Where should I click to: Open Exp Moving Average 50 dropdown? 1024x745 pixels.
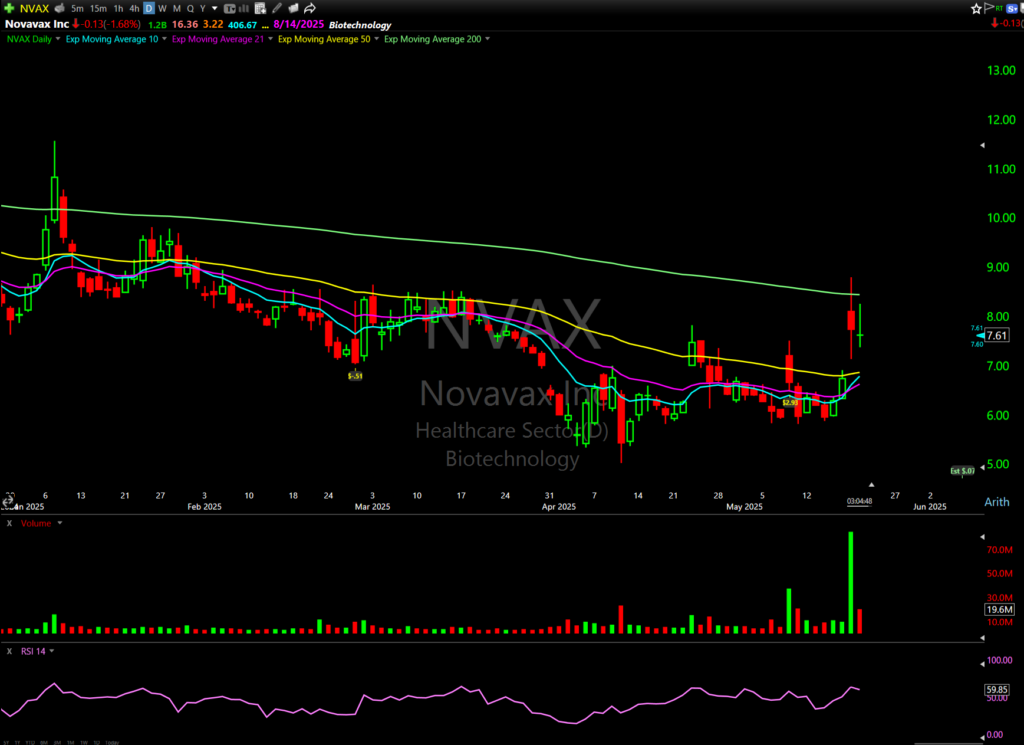pyautogui.click(x=376, y=39)
